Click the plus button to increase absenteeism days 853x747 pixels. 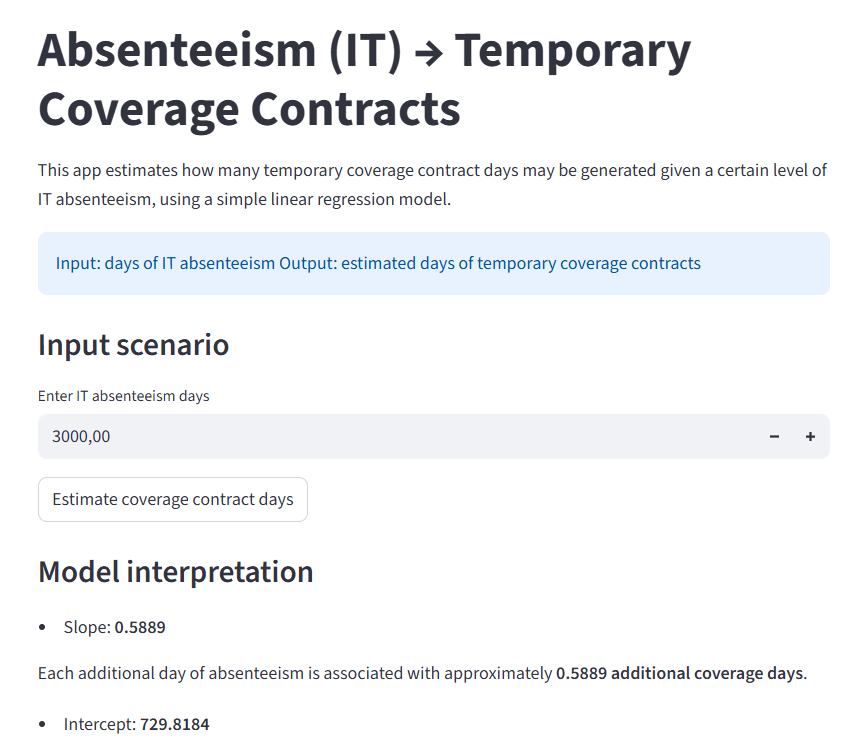(x=810, y=437)
